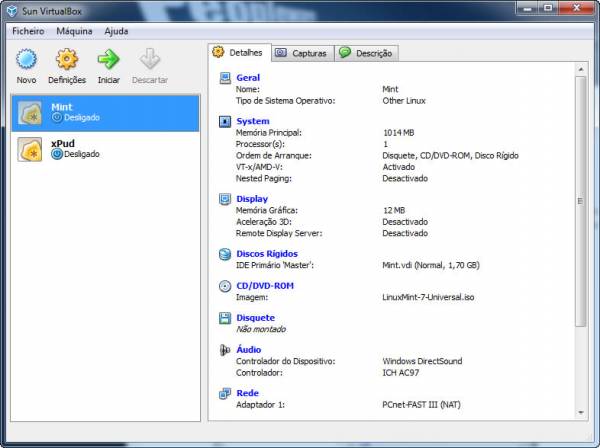Start the VM with Iniciar arrow
The width and height of the screenshot is (600, 448).
click(x=108, y=61)
